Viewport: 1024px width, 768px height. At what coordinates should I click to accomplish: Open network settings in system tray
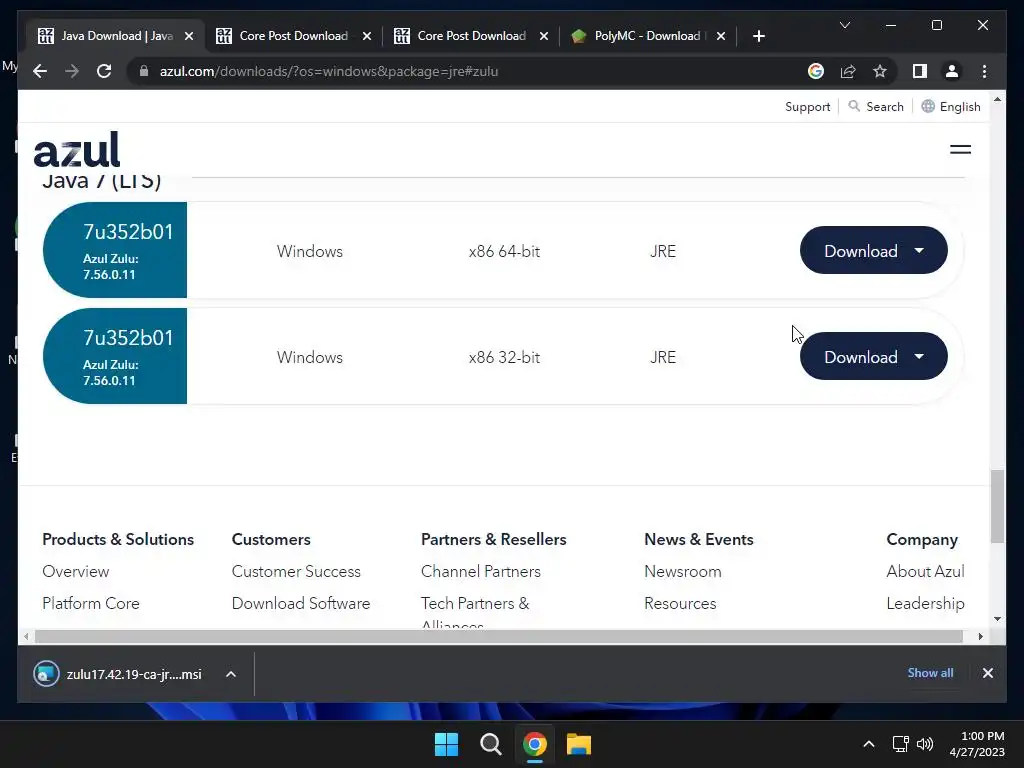[x=901, y=744]
